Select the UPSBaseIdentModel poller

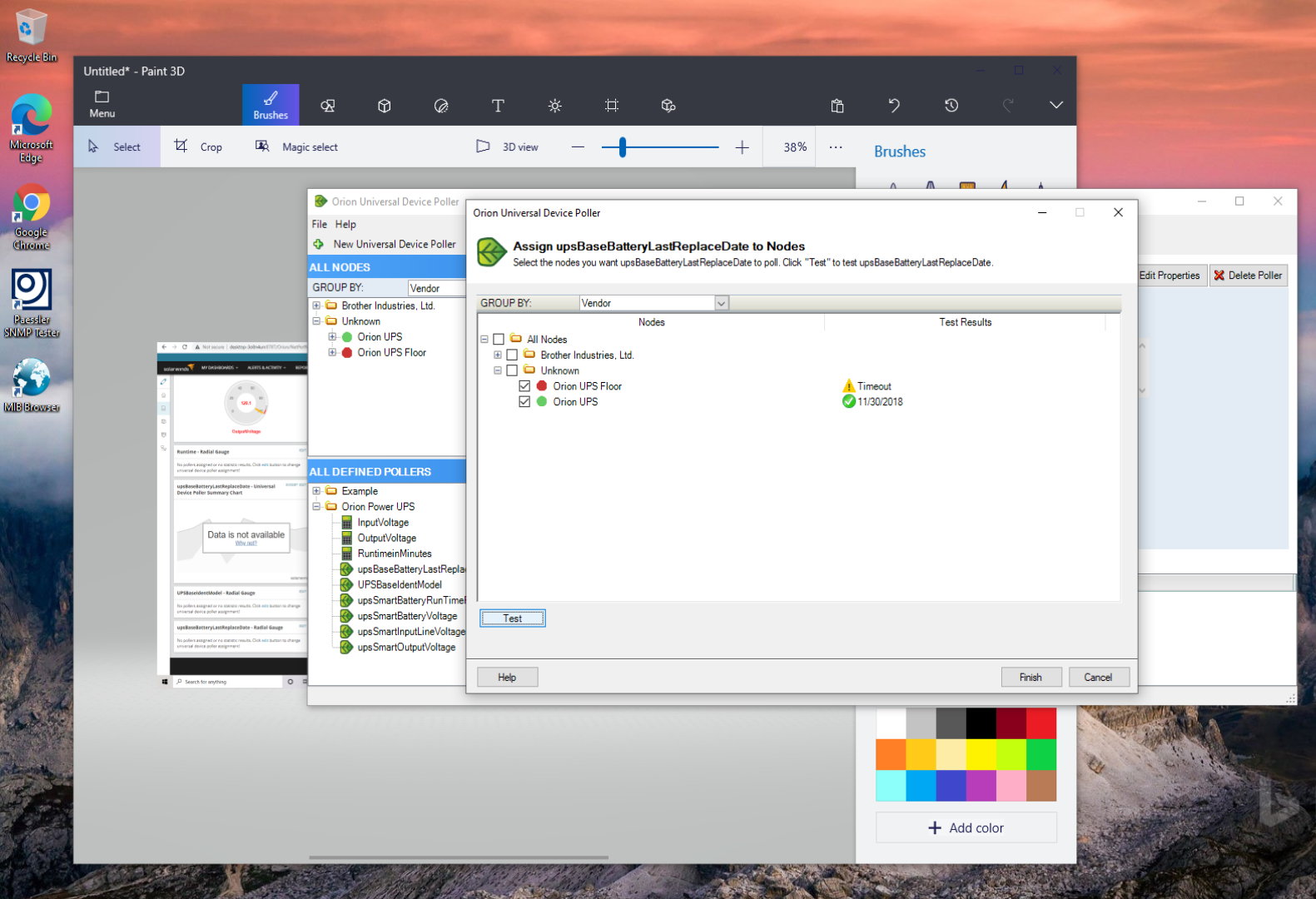400,585
